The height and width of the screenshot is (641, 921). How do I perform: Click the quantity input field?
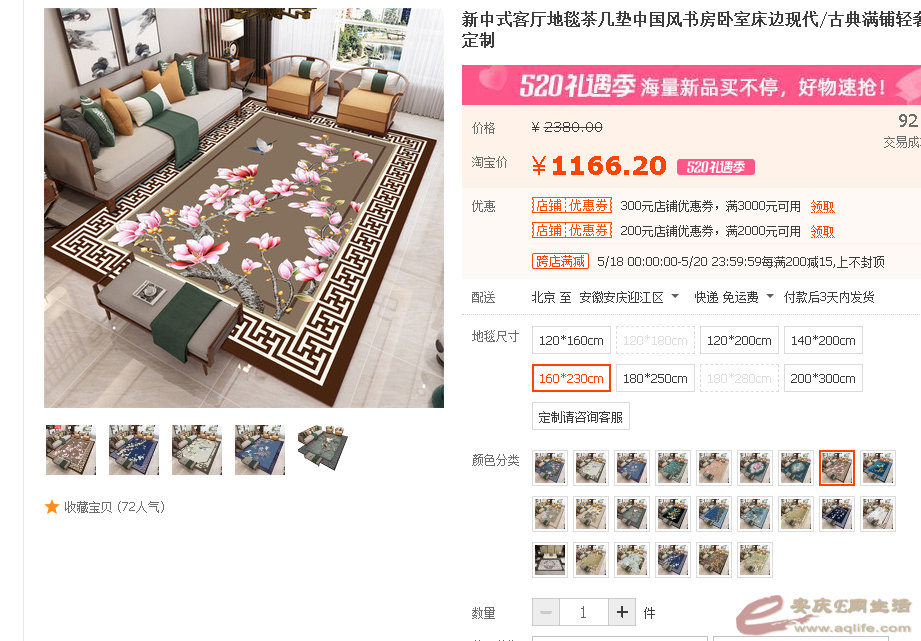(x=584, y=612)
